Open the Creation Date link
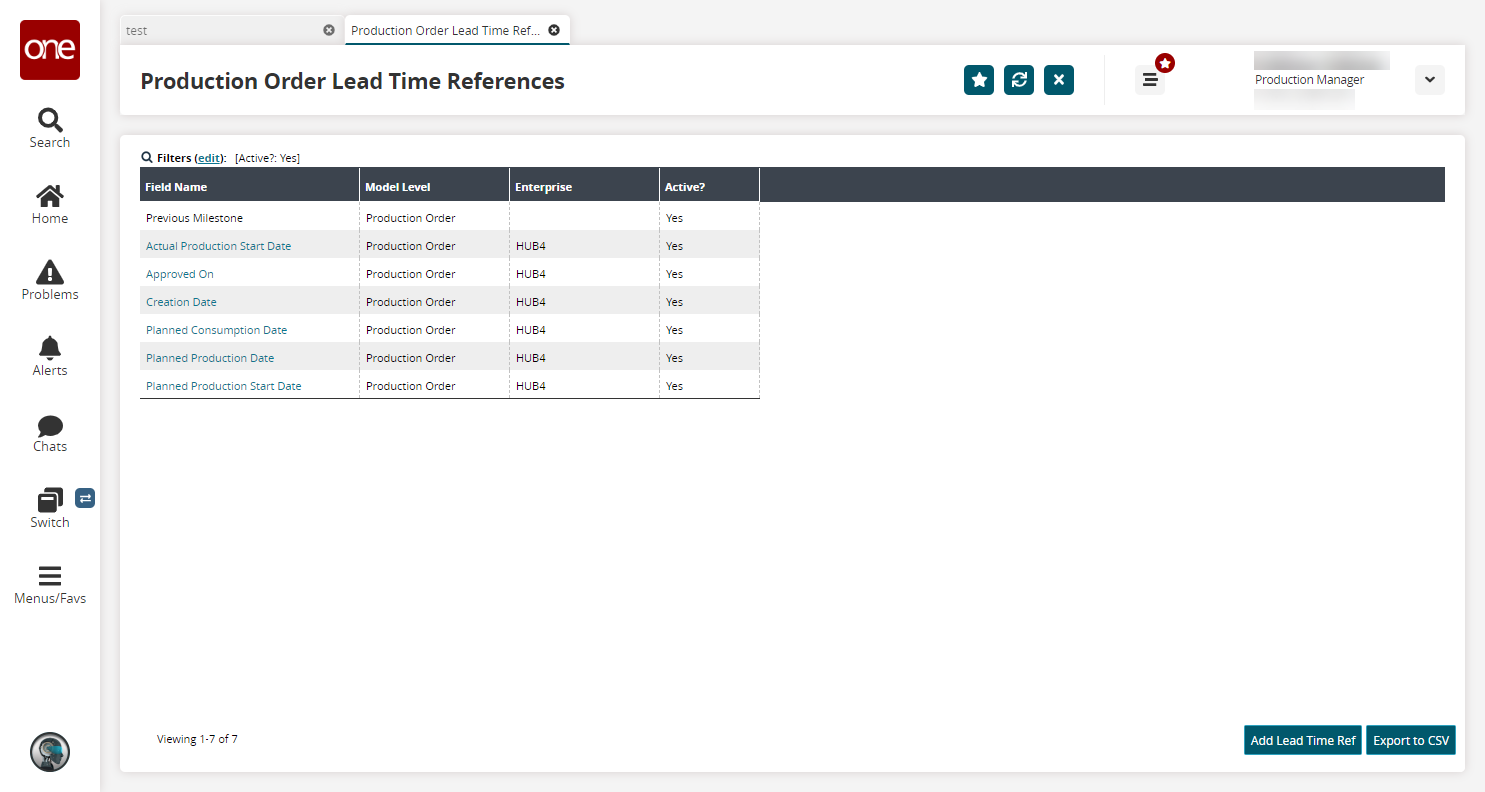Image resolution: width=1485 pixels, height=792 pixels. pyautogui.click(x=181, y=302)
